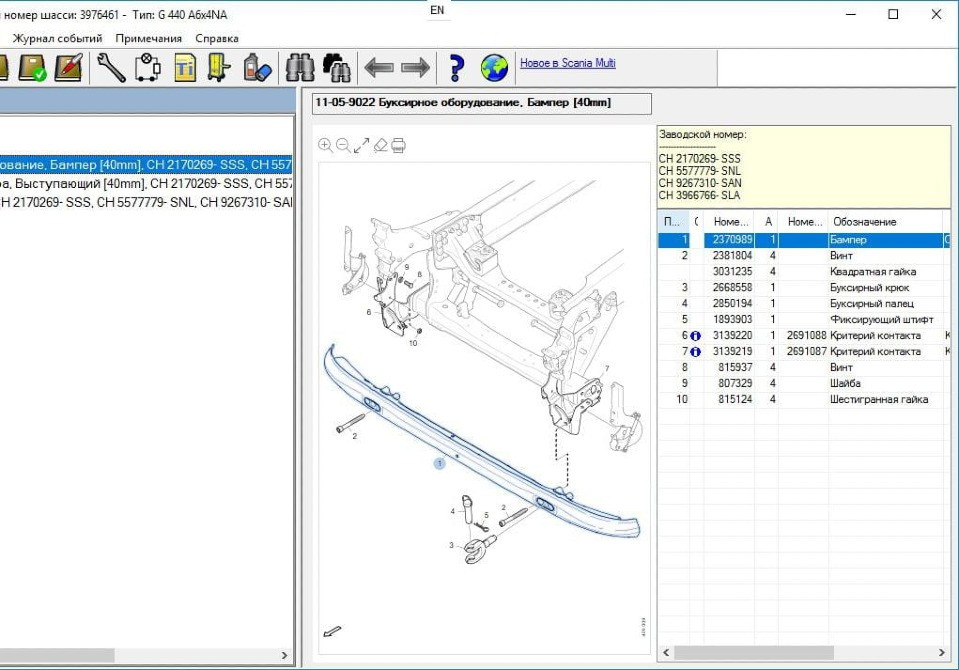
Task: Go forward with the right arrow
Action: tap(415, 68)
